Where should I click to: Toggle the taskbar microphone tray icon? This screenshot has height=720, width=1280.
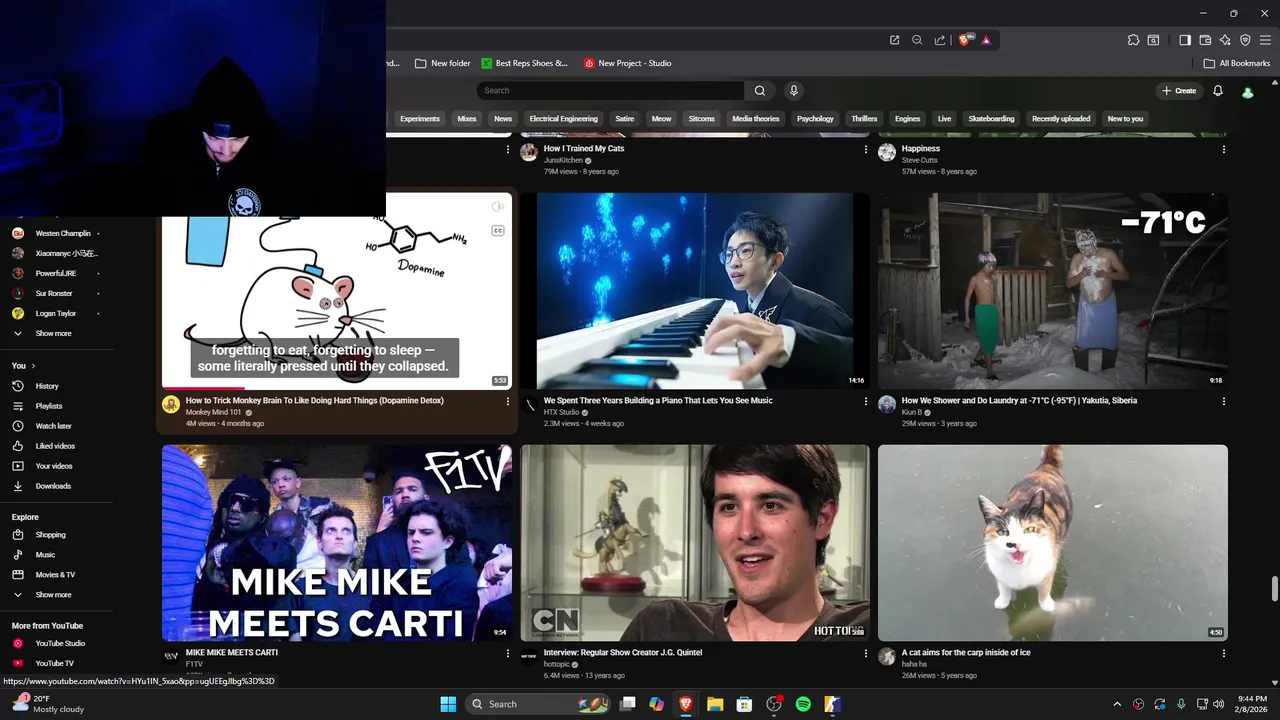point(1181,704)
